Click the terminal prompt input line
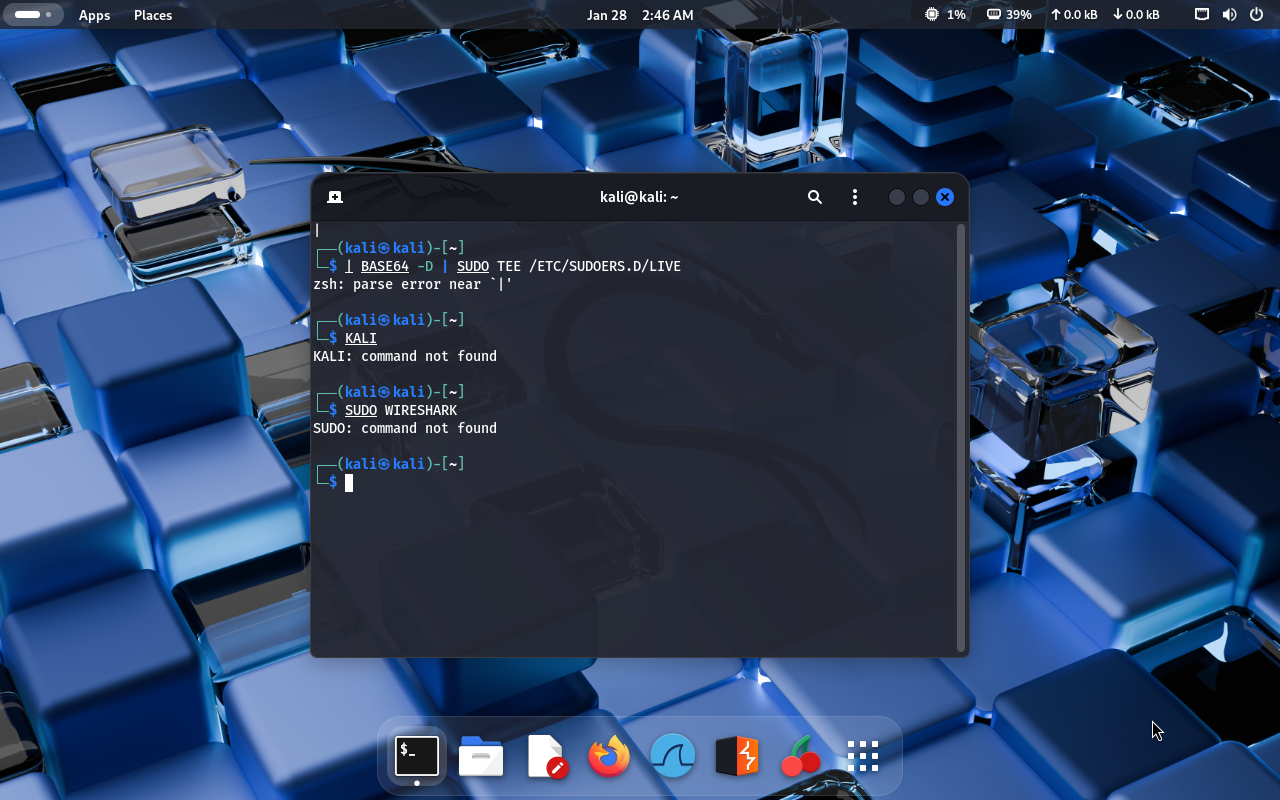1280x800 pixels. [600, 483]
